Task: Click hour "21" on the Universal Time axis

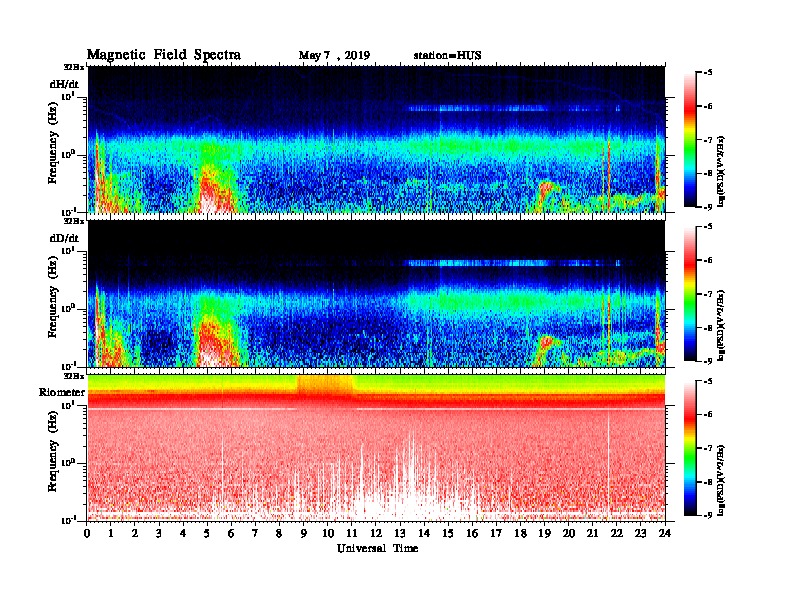Action: click(x=592, y=533)
